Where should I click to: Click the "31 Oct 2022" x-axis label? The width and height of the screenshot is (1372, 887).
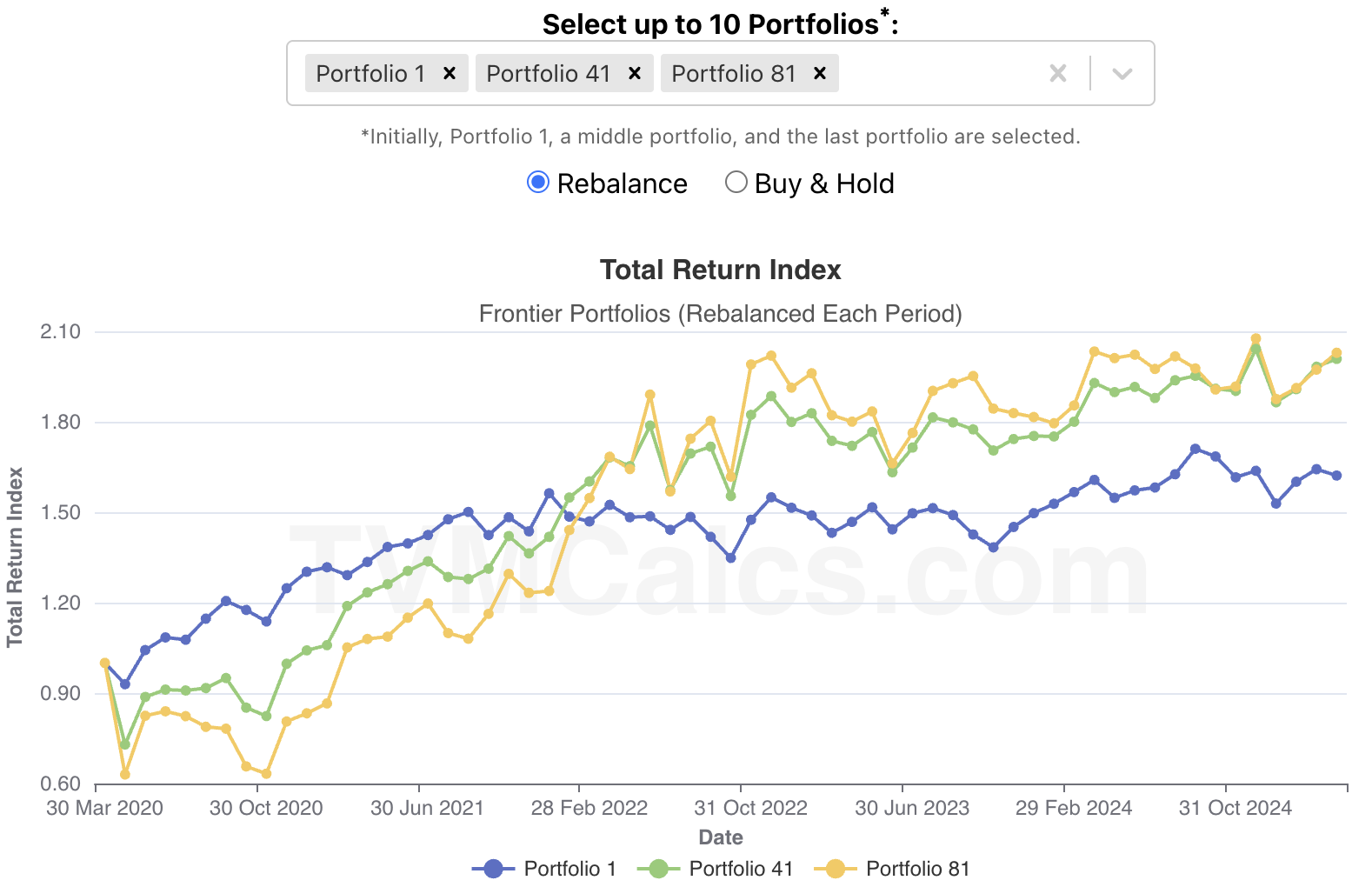point(750,808)
